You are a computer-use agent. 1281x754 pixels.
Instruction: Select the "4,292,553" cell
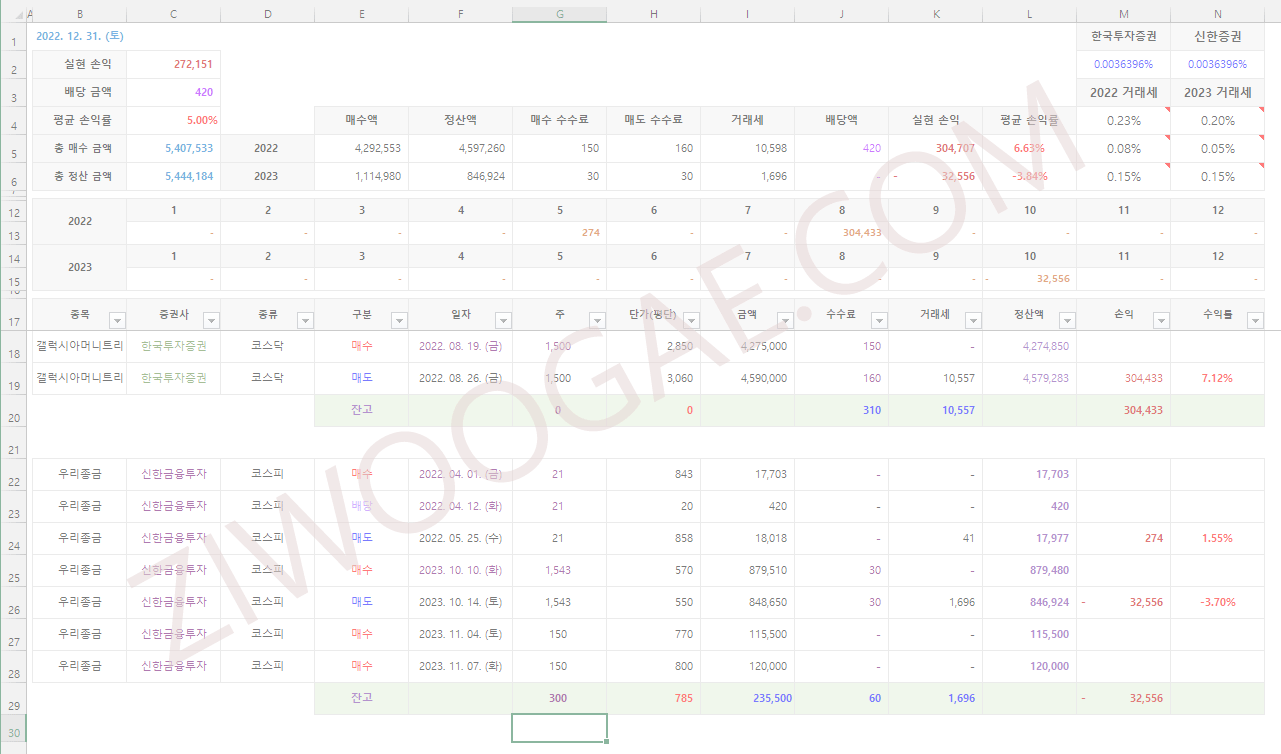361,148
